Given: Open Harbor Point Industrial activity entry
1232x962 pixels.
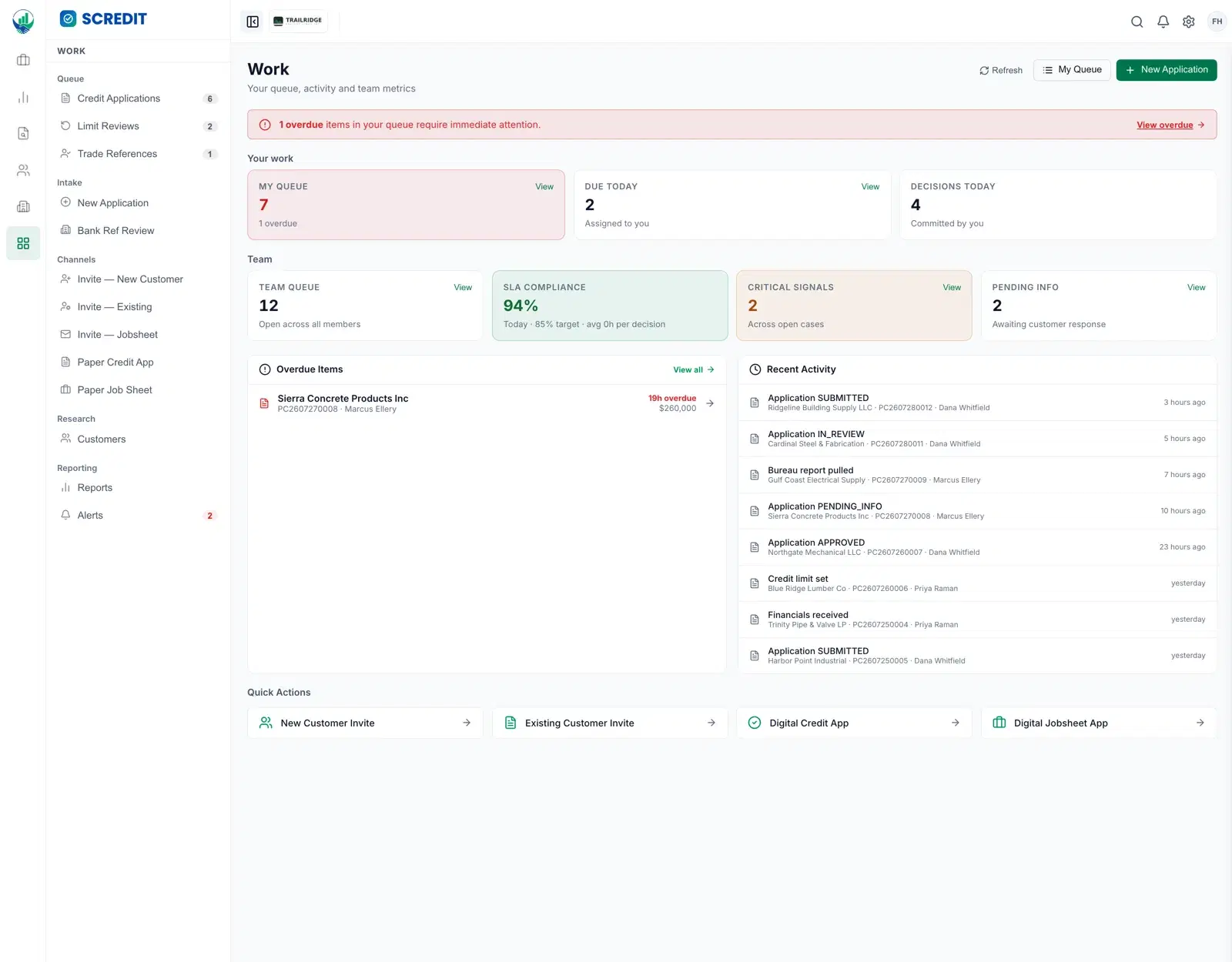Looking at the screenshot, I should (x=977, y=656).
